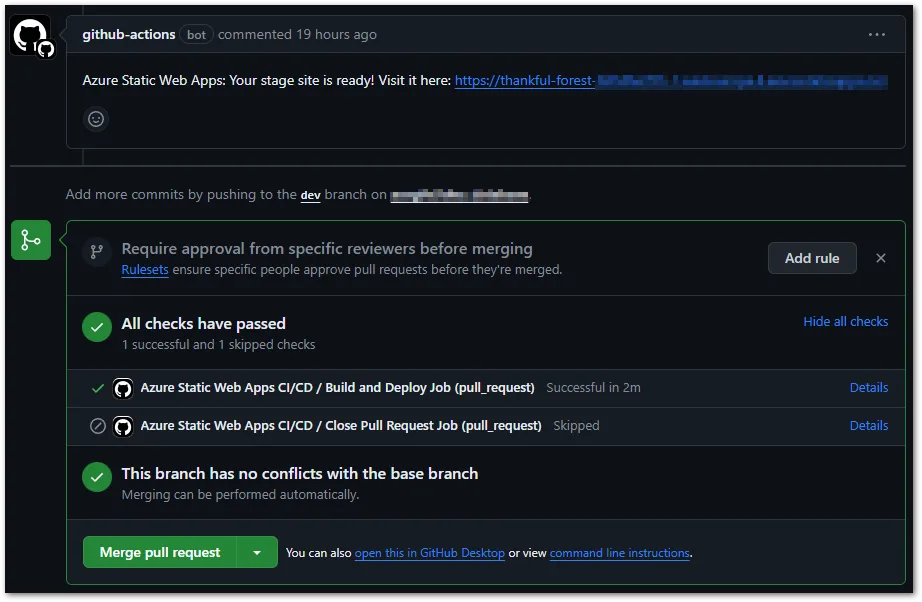Click the check icon on Build and Deploy Job row
Screen dimensions: 922x602
click(98, 389)
